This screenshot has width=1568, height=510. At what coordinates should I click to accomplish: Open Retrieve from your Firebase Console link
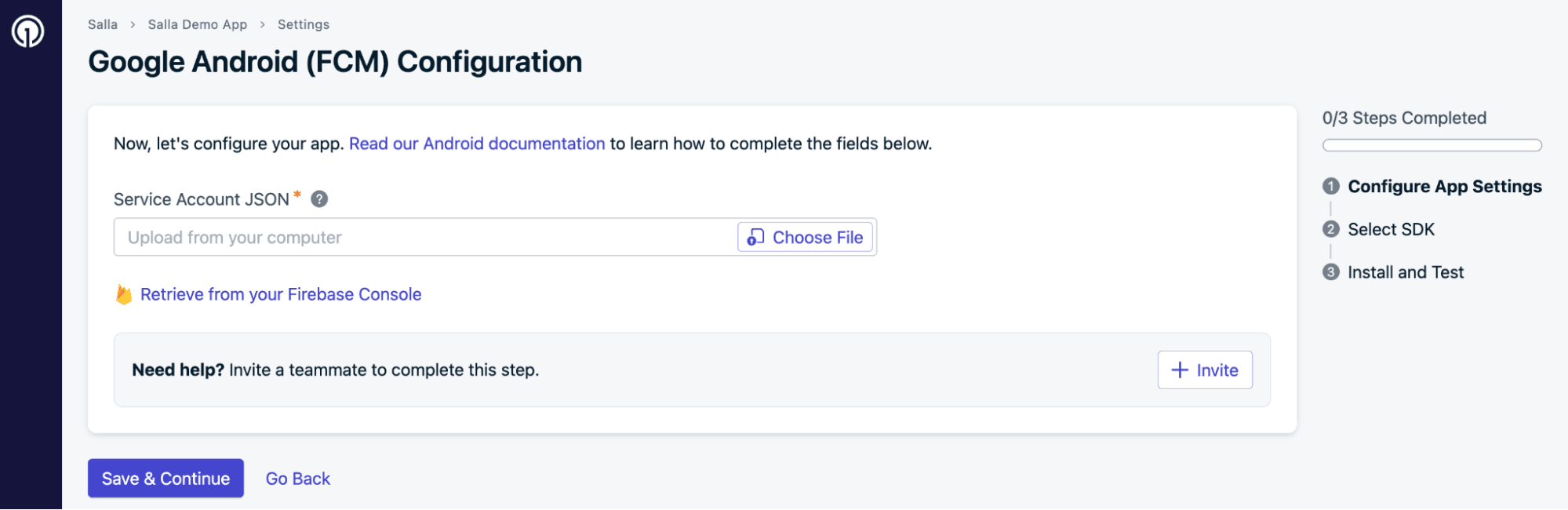click(281, 294)
